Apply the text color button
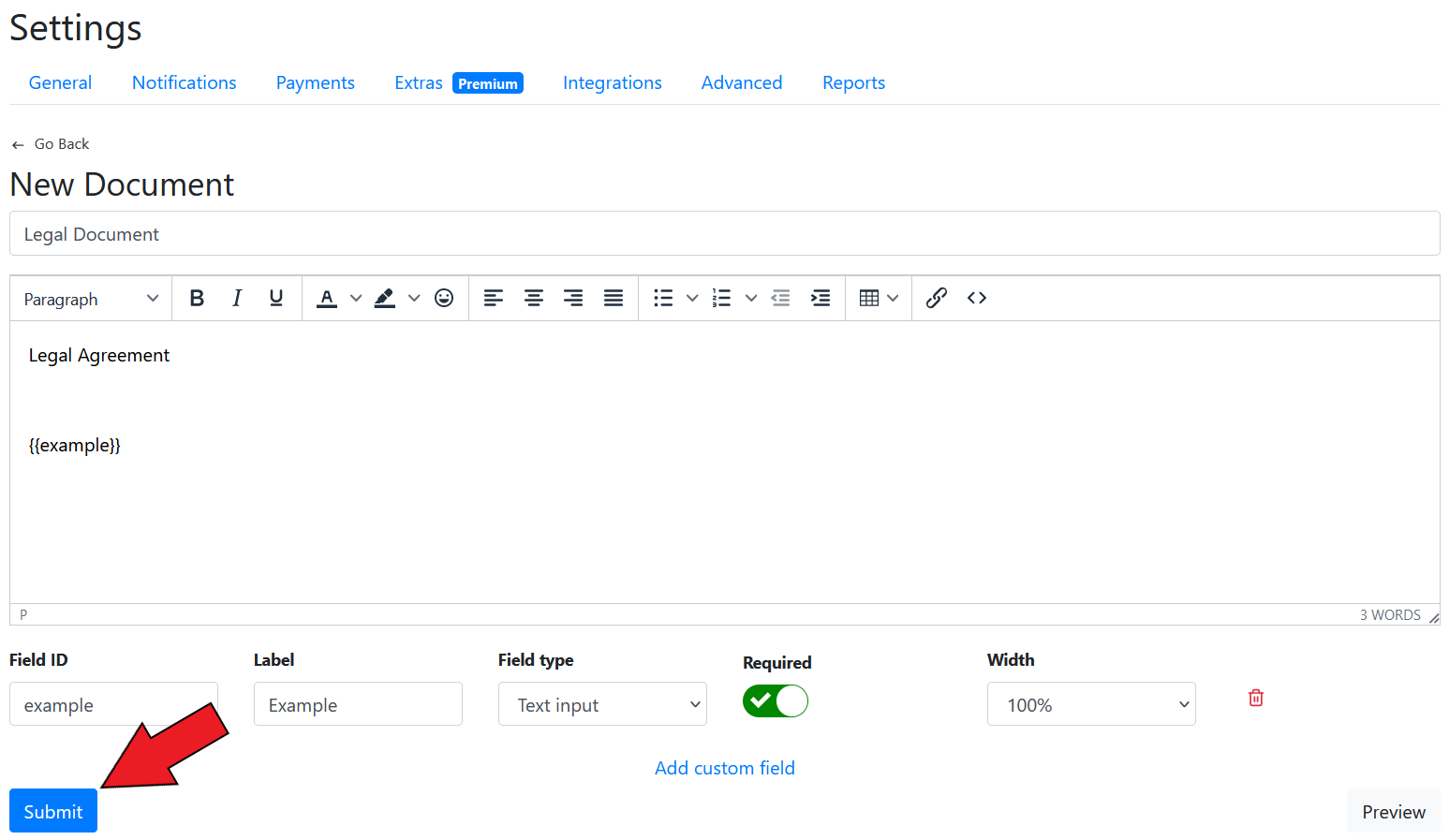 [x=327, y=298]
